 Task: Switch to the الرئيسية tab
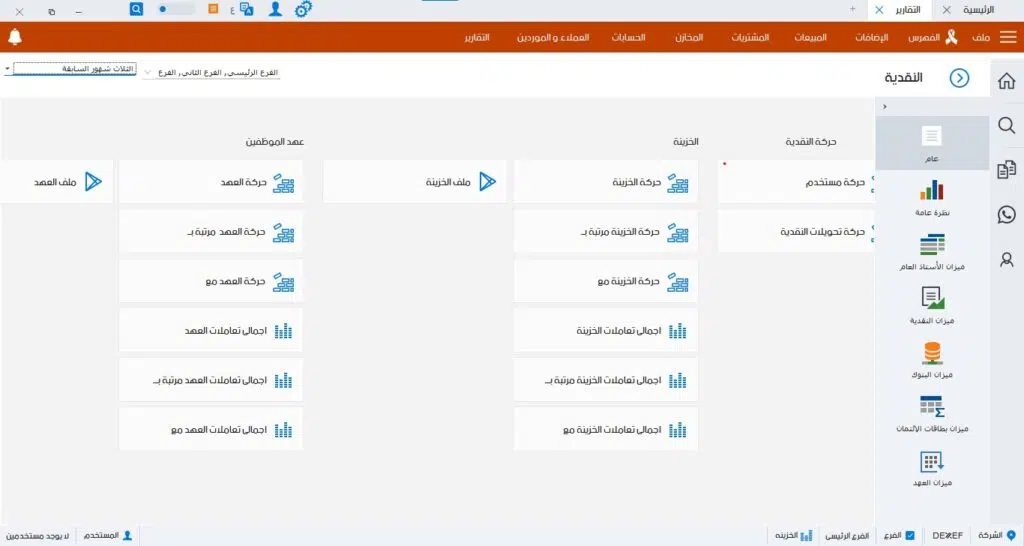click(978, 10)
